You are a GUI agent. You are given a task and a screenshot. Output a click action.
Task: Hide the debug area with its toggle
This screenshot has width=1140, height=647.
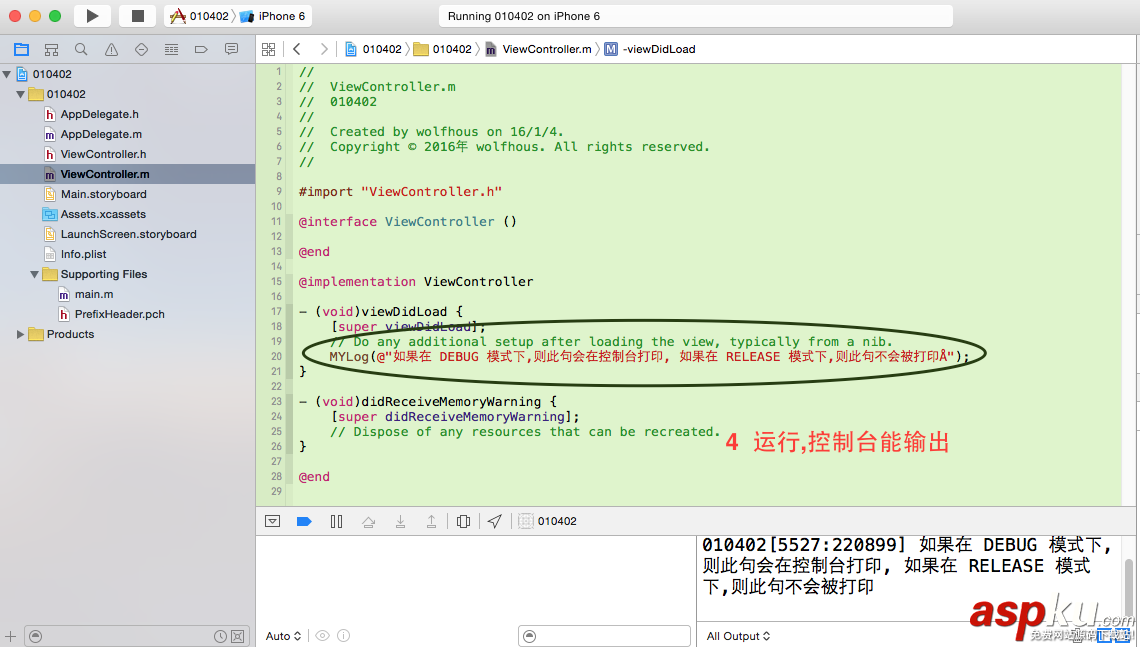pyautogui.click(x=272, y=521)
